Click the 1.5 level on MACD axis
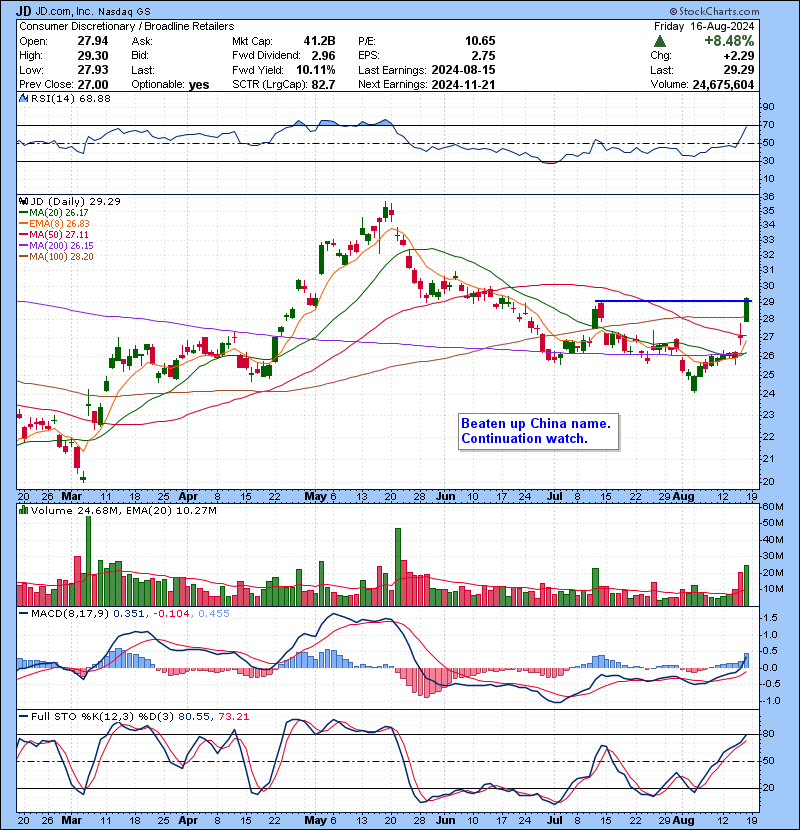The image size is (800, 830). (770, 618)
